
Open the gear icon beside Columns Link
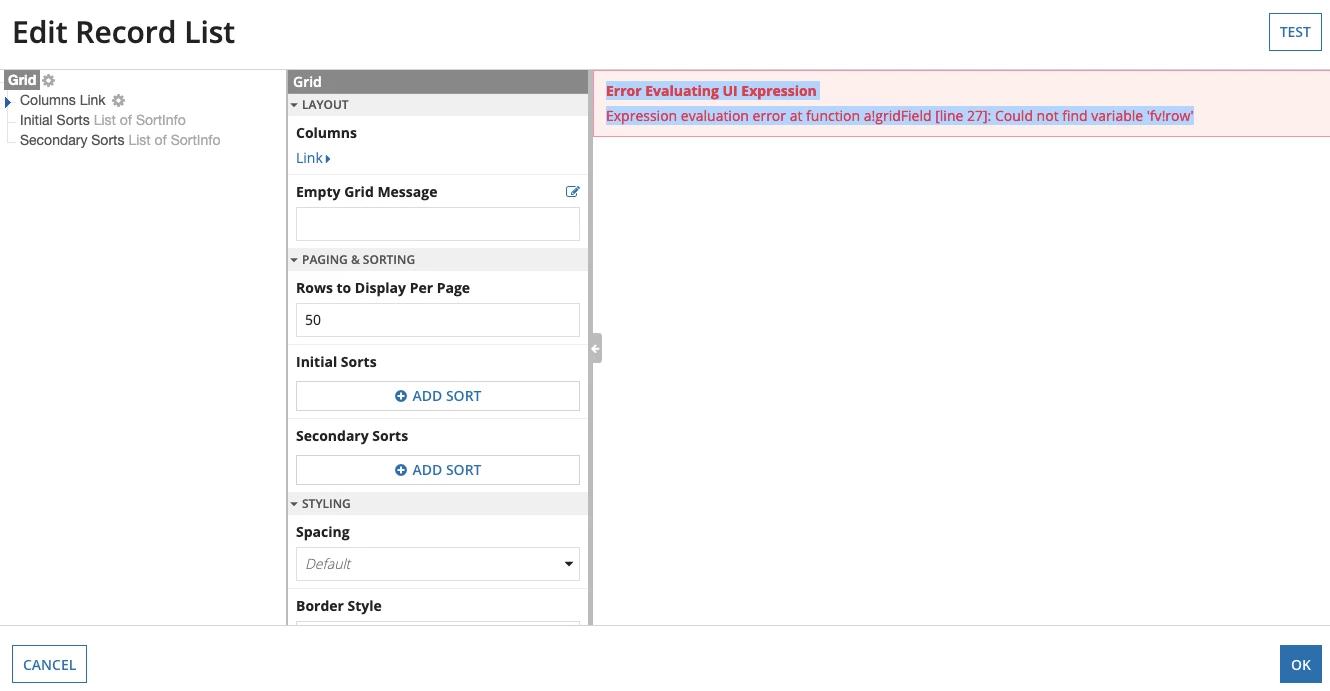tap(118, 100)
